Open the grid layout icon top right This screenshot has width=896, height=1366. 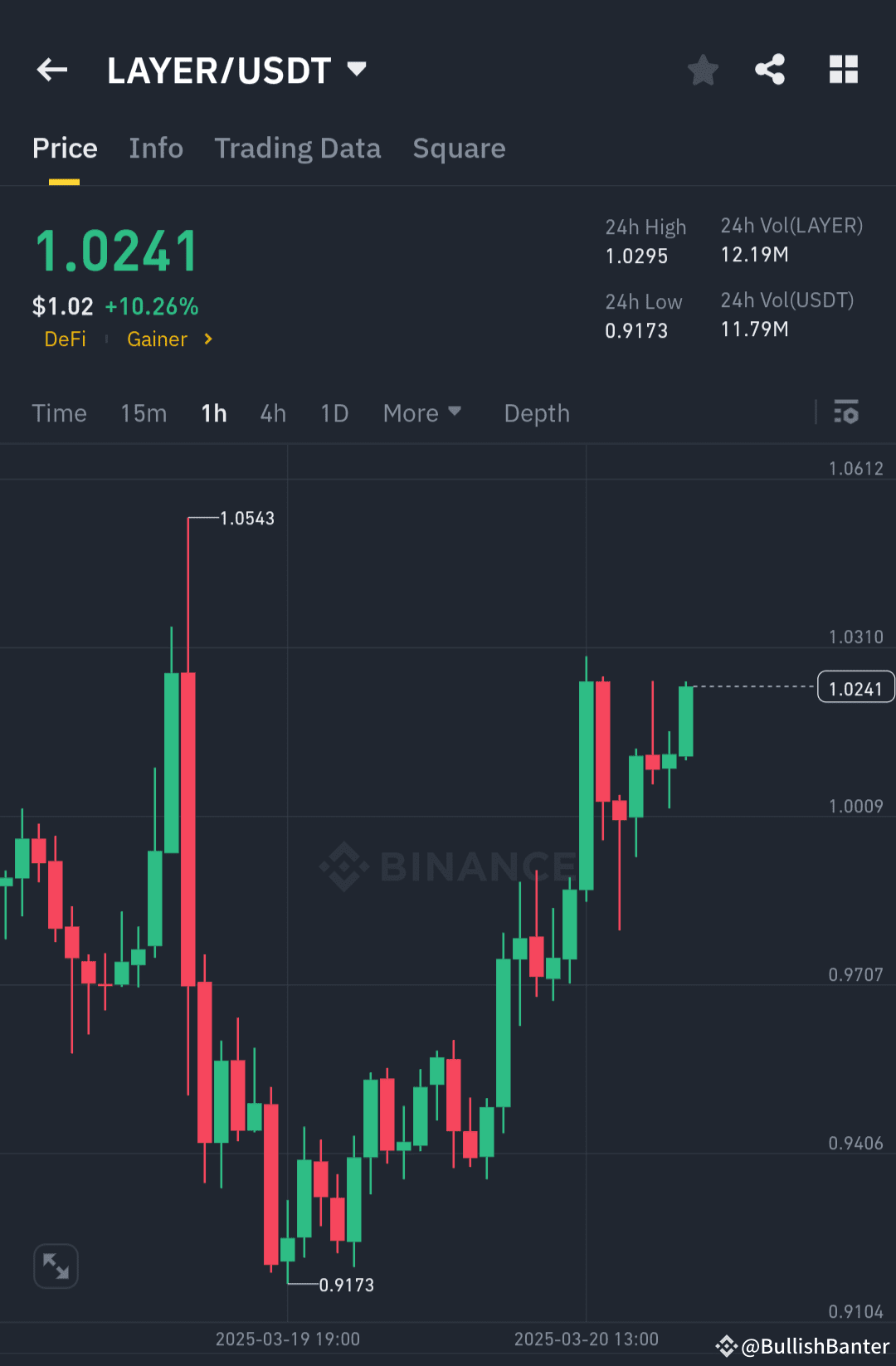click(x=844, y=70)
